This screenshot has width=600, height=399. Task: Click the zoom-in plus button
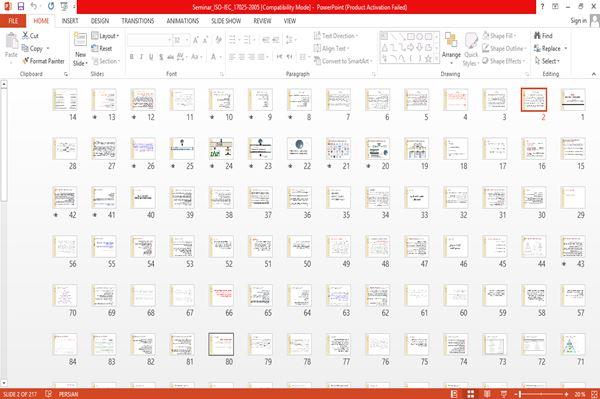[x=566, y=394]
